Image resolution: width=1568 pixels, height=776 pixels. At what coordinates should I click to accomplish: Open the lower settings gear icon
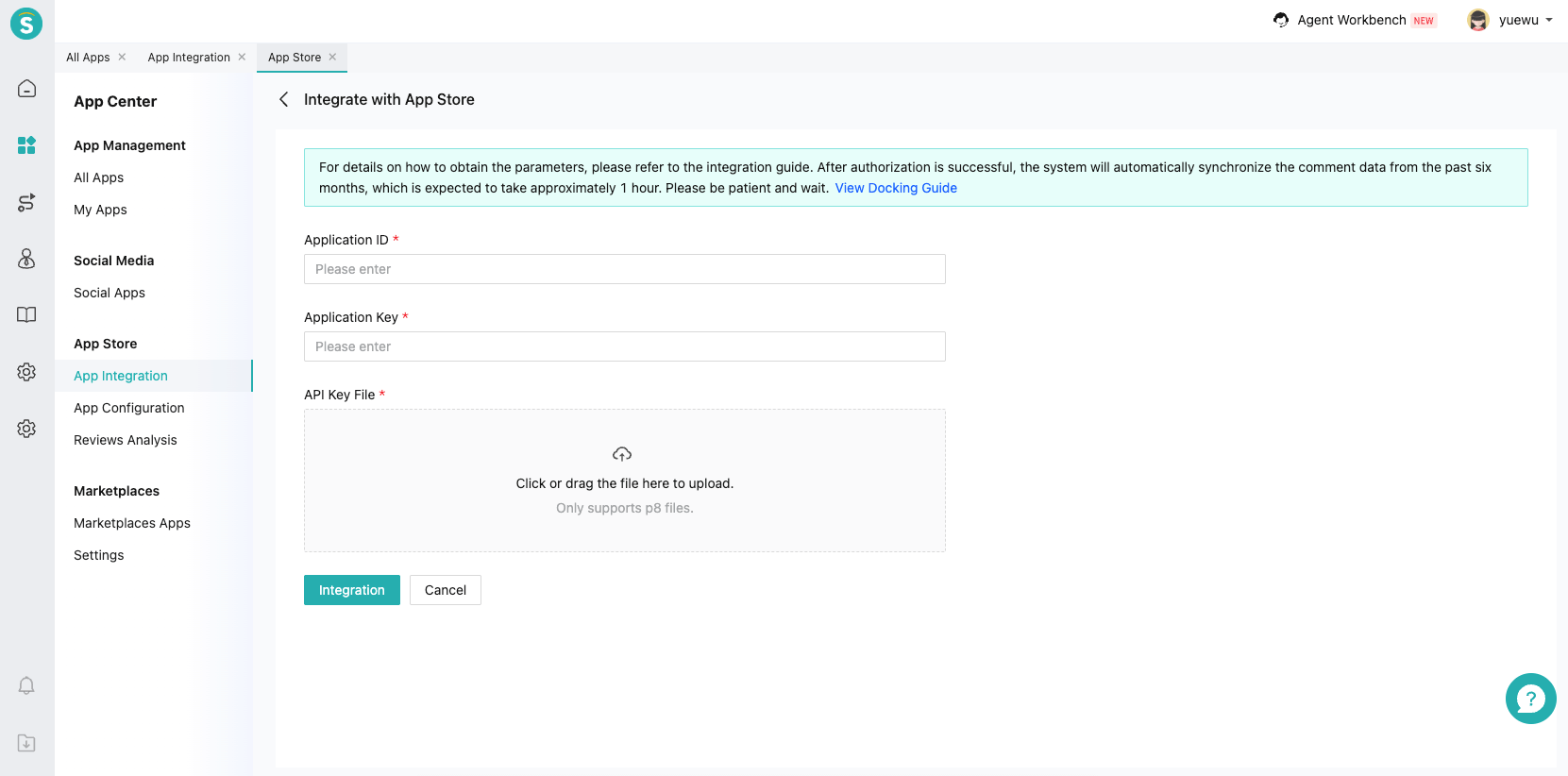click(26, 429)
